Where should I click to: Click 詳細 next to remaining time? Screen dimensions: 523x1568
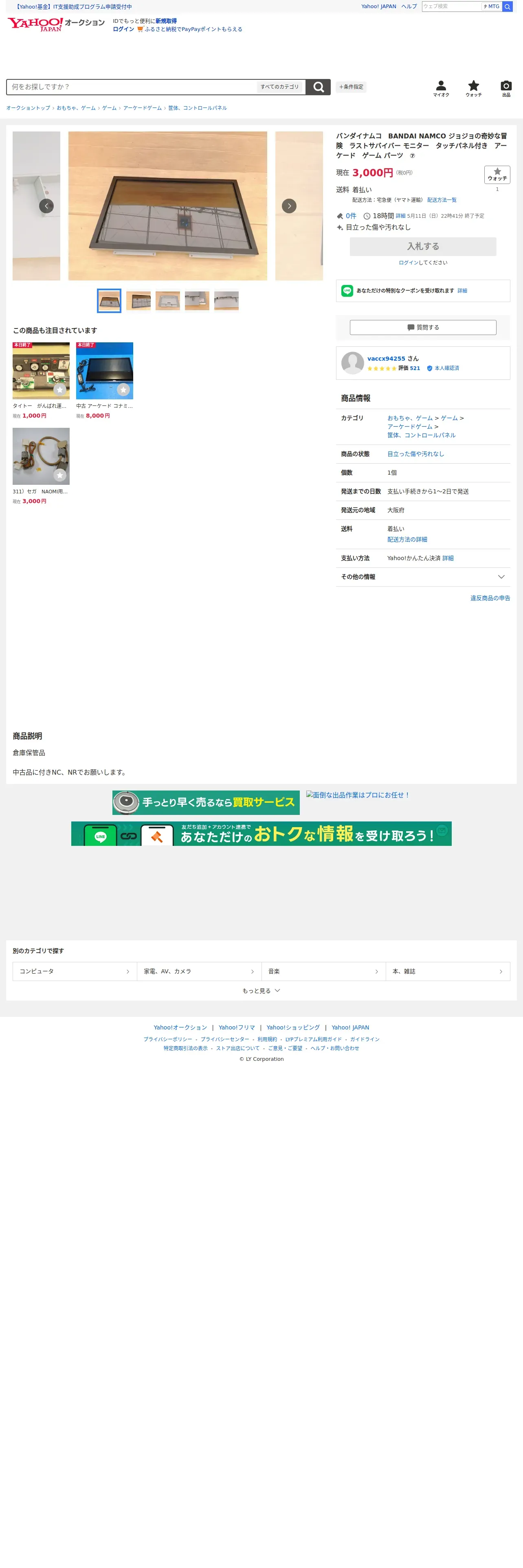[x=400, y=216]
